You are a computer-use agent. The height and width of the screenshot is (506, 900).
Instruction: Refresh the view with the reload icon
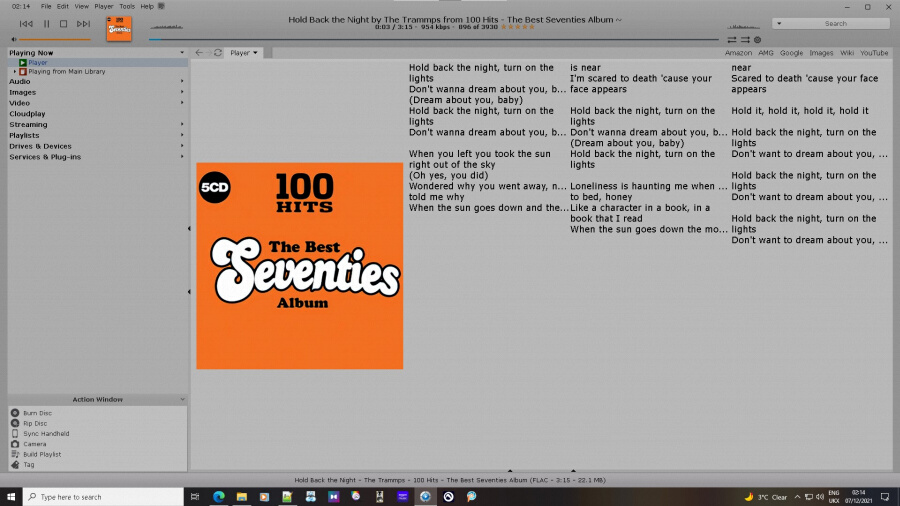218,53
